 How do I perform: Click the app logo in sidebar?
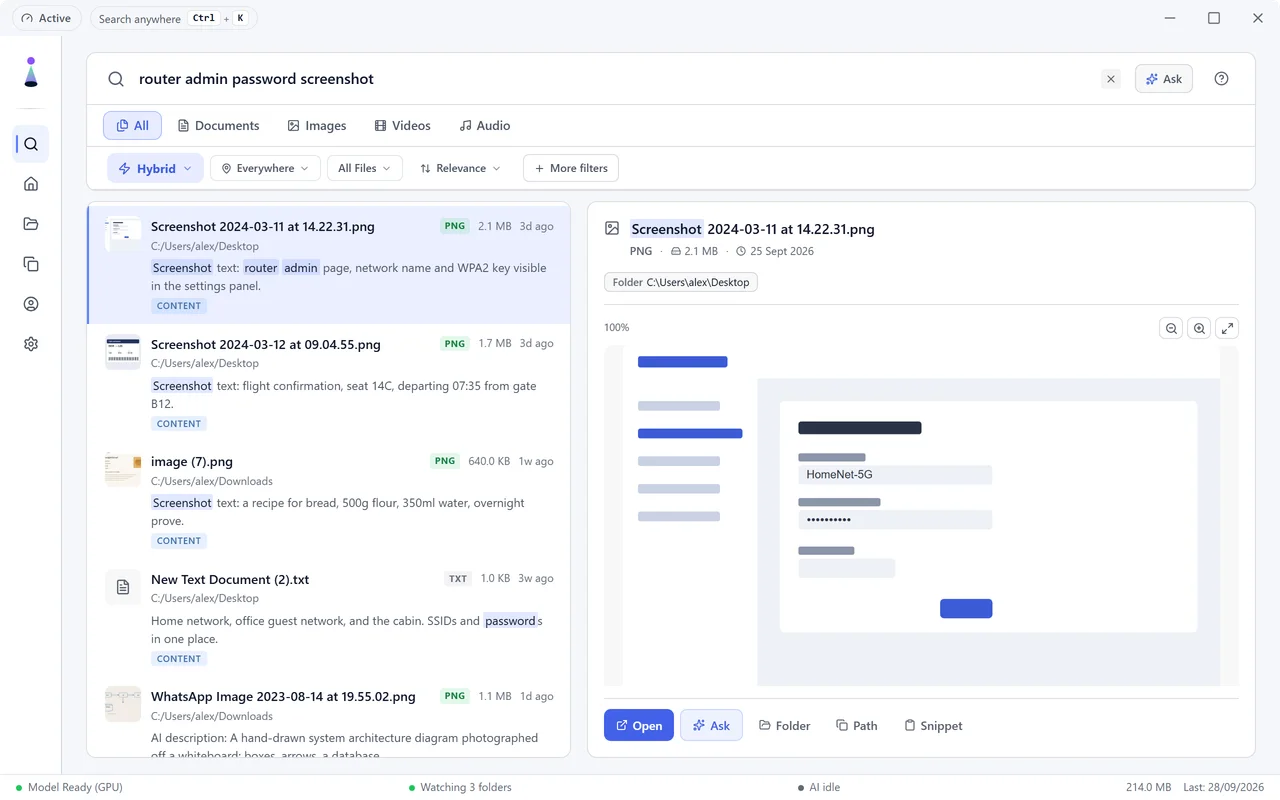(31, 72)
